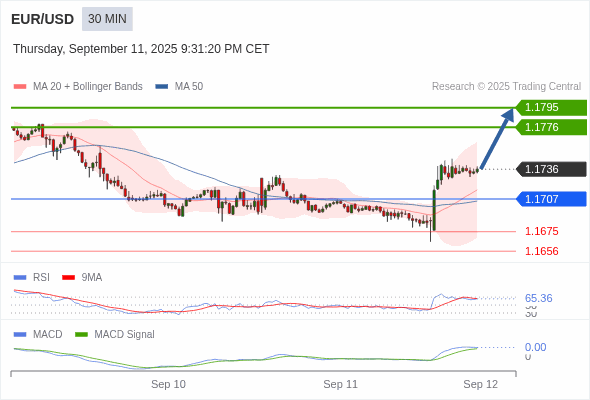Screen dimensions: 590x400
Task: Click the Sep 12 date axis label
Action: coord(481,384)
